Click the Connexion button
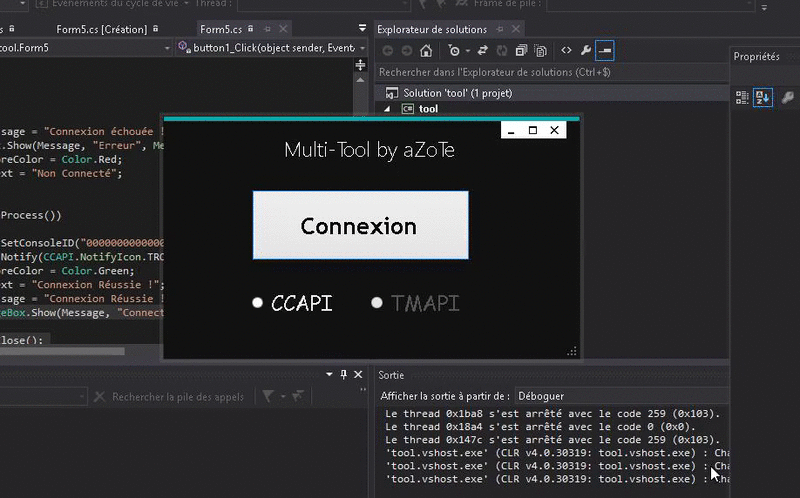Image resolution: width=800 pixels, height=498 pixels. [x=361, y=225]
